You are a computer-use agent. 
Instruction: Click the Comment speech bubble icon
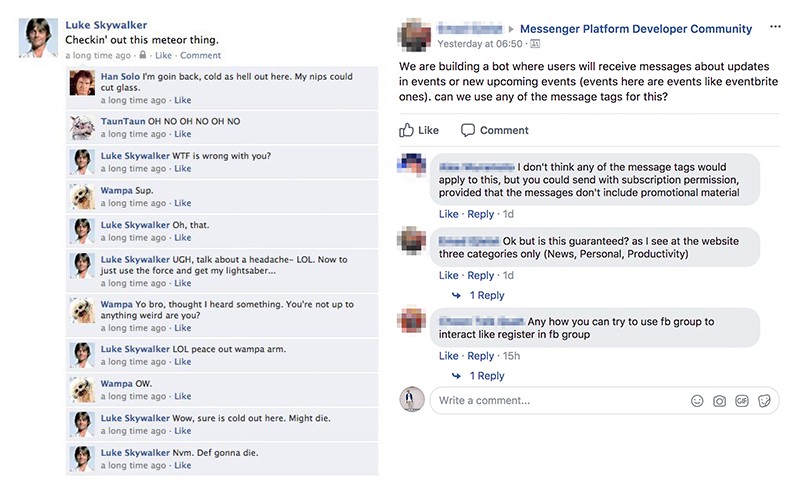coord(468,130)
